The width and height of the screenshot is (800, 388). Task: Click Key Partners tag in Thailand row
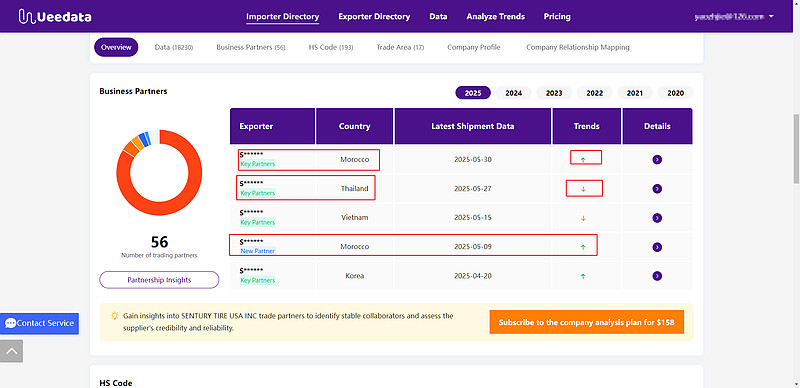(x=258, y=193)
